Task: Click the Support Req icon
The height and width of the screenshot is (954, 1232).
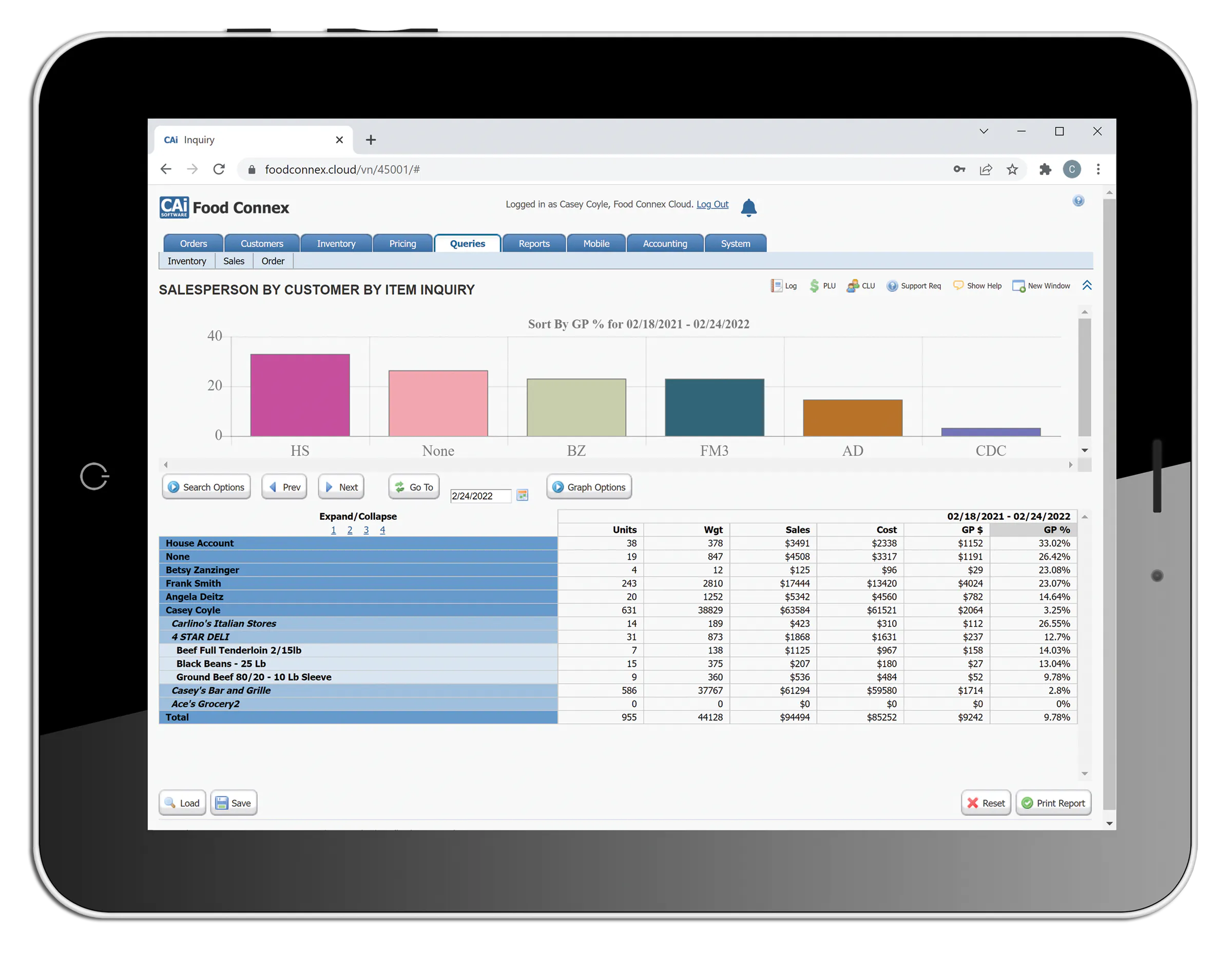Action: pos(892,286)
